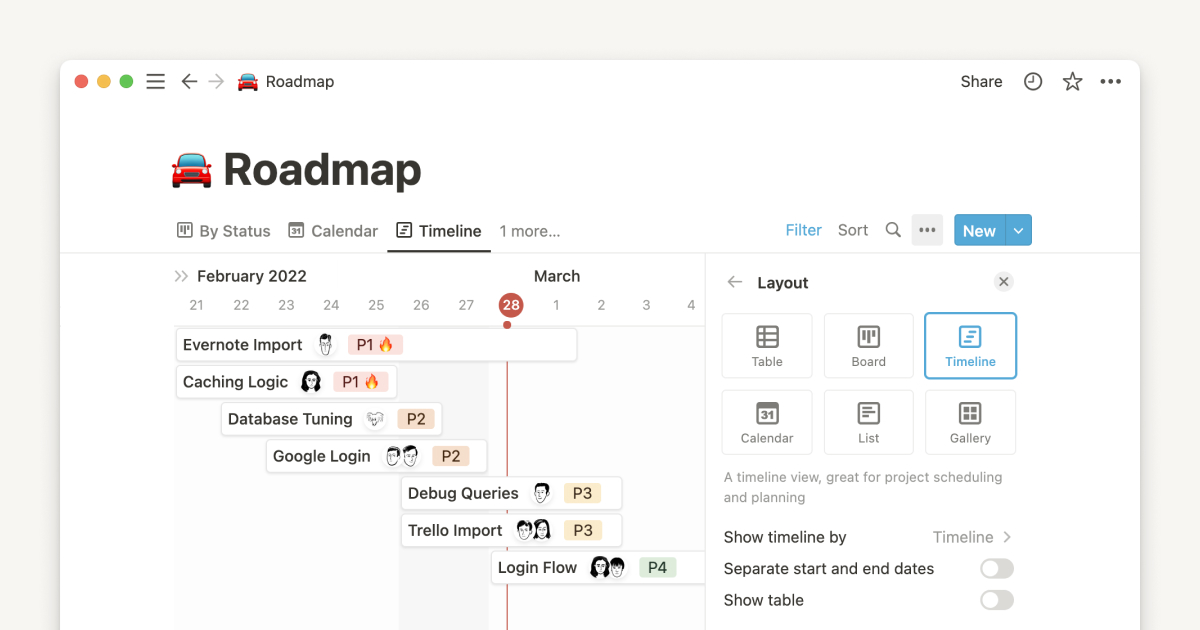Favorite the page with star icon
The height and width of the screenshot is (630, 1200).
[1072, 82]
